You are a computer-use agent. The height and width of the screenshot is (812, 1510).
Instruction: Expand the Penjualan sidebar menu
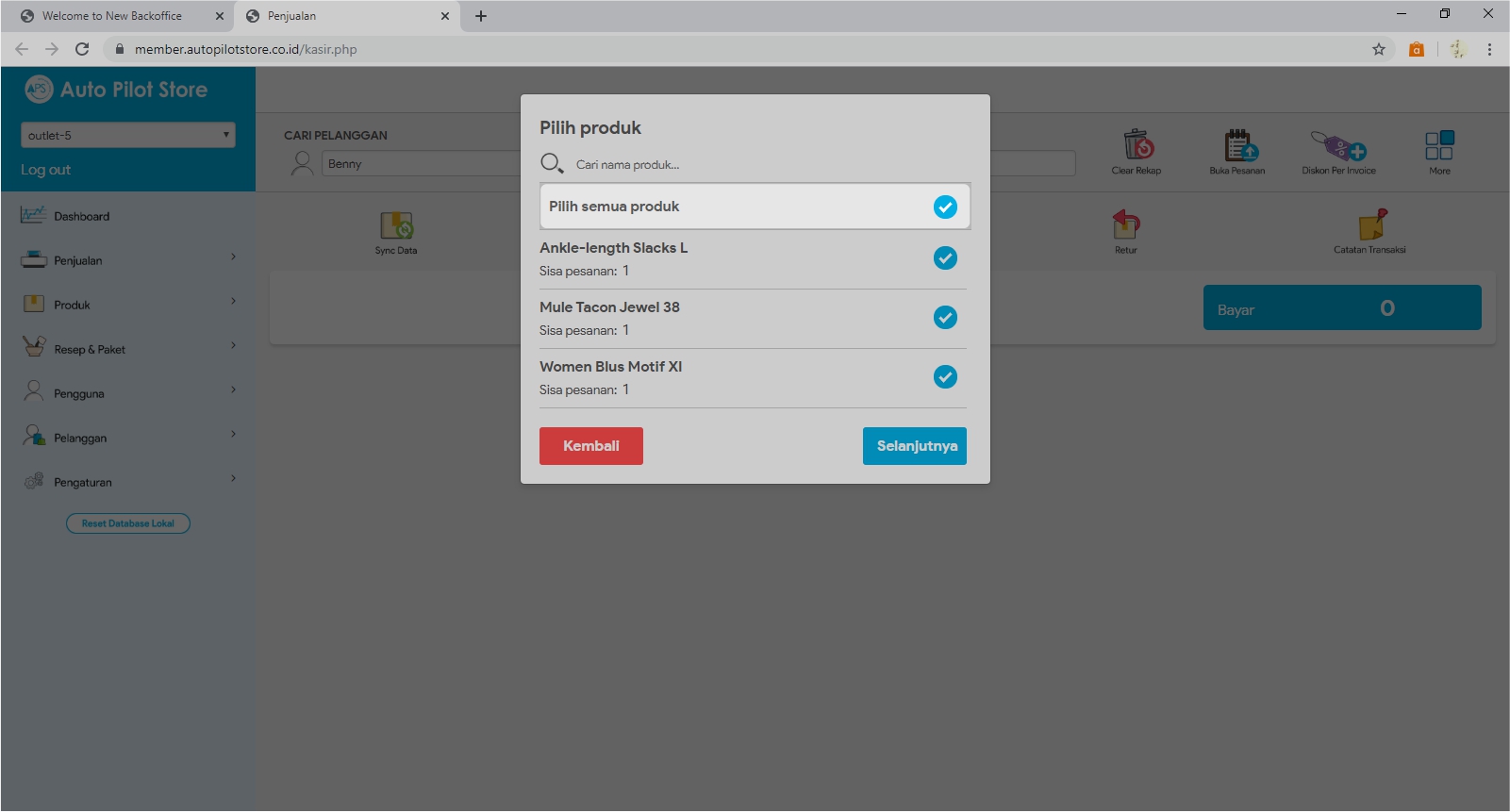(x=127, y=260)
